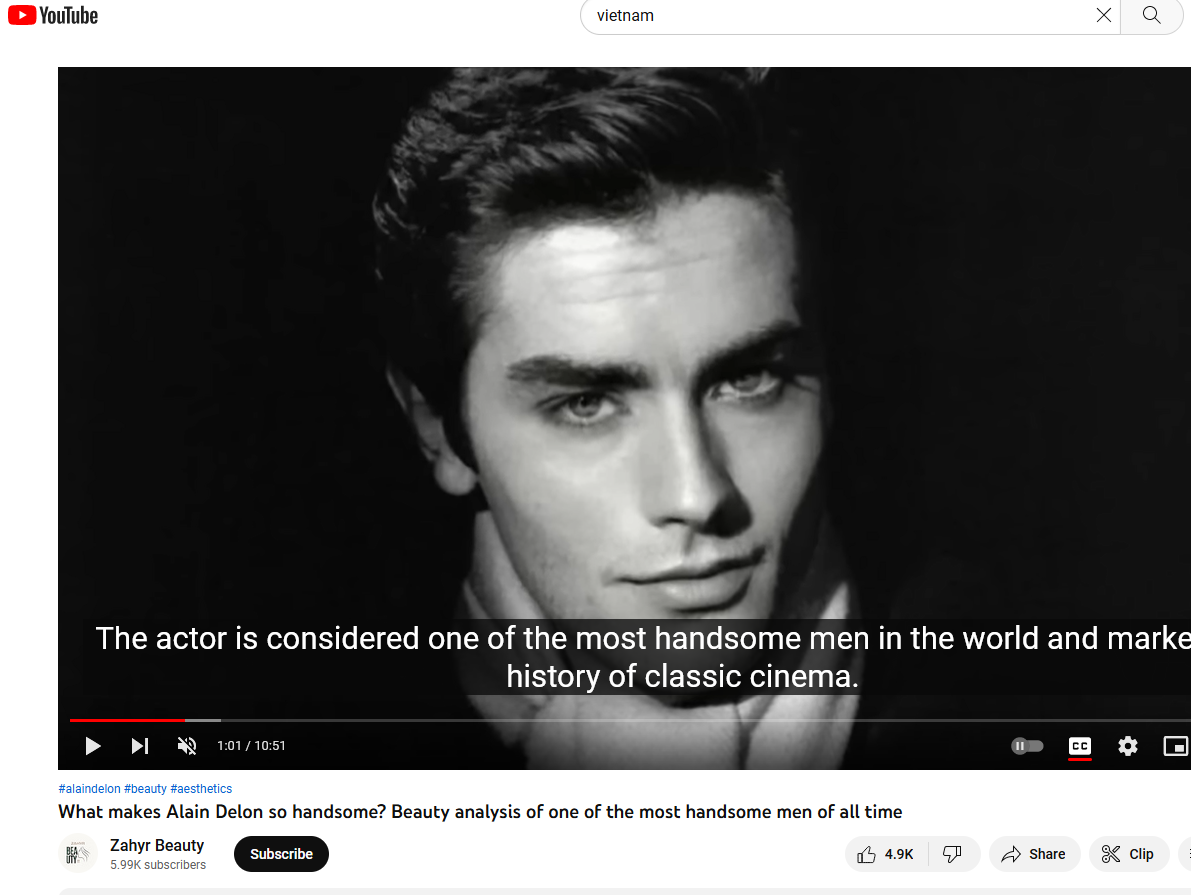
Task: Share this video
Action: [x=1034, y=854]
